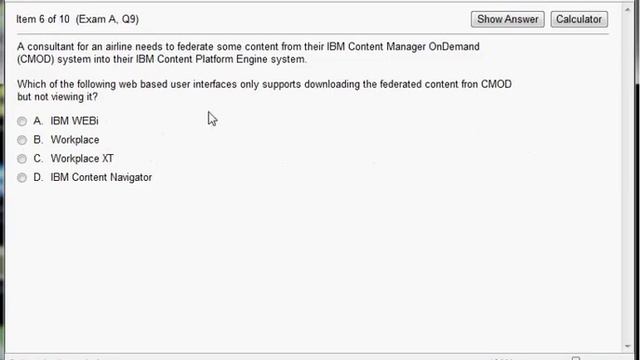Click the 'IBM Content Navigator' answer text

(101, 177)
